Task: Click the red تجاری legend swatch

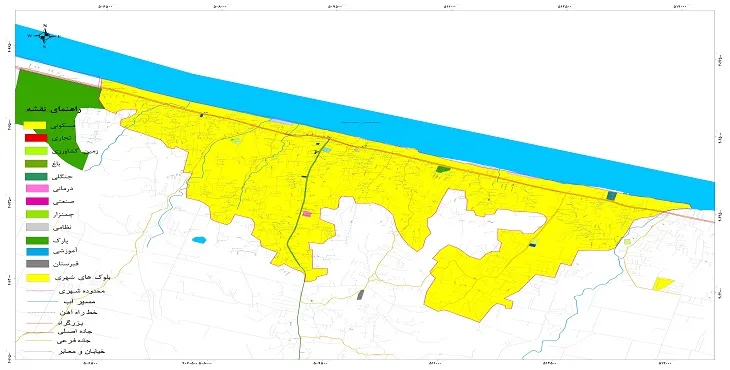Action: tap(36, 138)
